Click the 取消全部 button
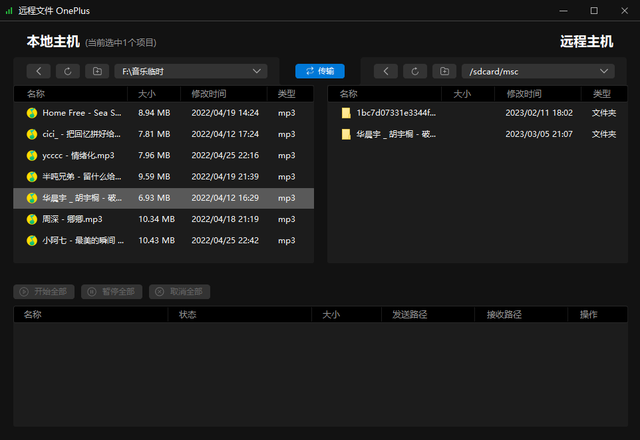Viewport: 640px width, 440px height. coord(180,291)
